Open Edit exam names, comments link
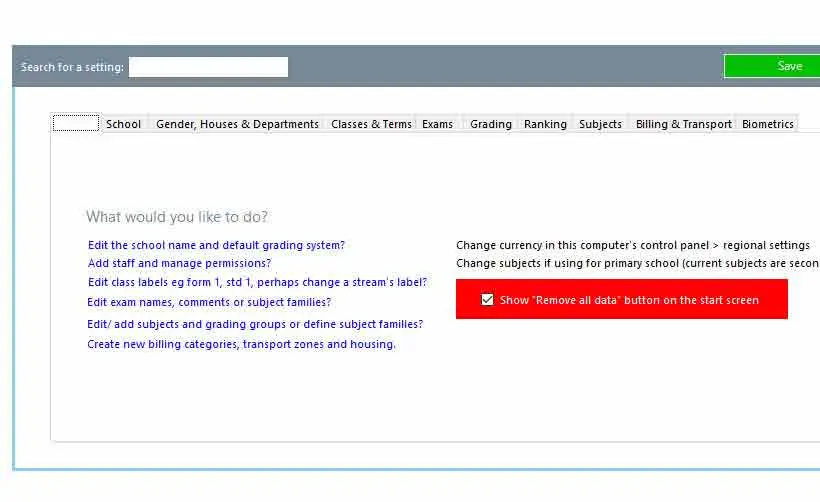This screenshot has height=502, width=820. (x=209, y=302)
